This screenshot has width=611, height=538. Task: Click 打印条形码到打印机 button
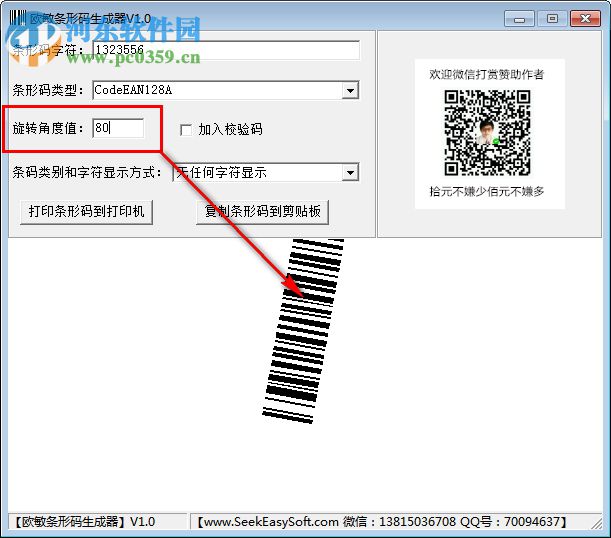(x=86, y=212)
